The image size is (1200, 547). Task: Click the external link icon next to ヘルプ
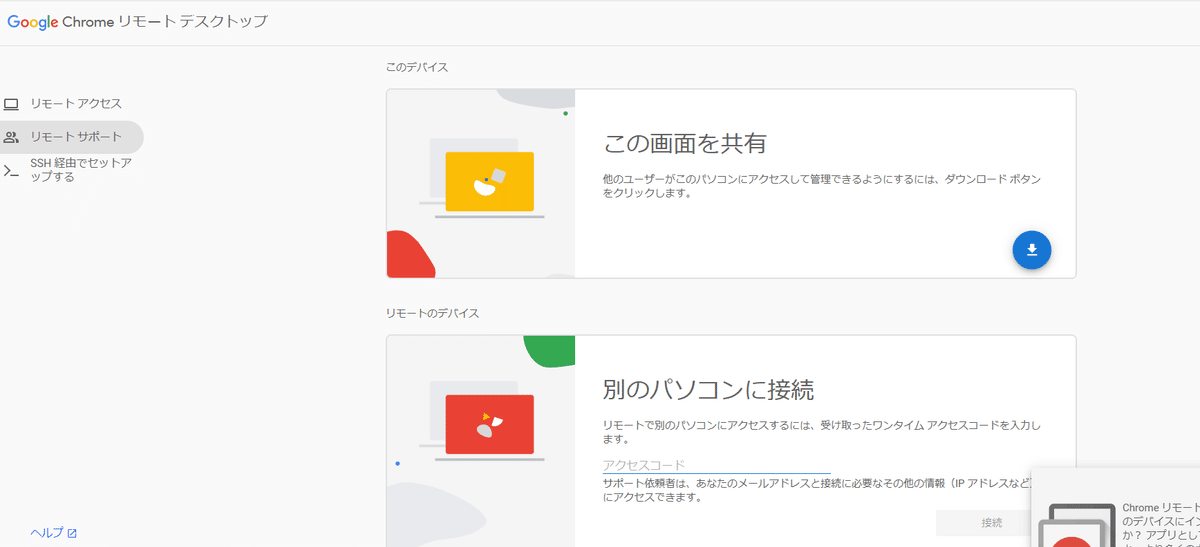point(72,533)
